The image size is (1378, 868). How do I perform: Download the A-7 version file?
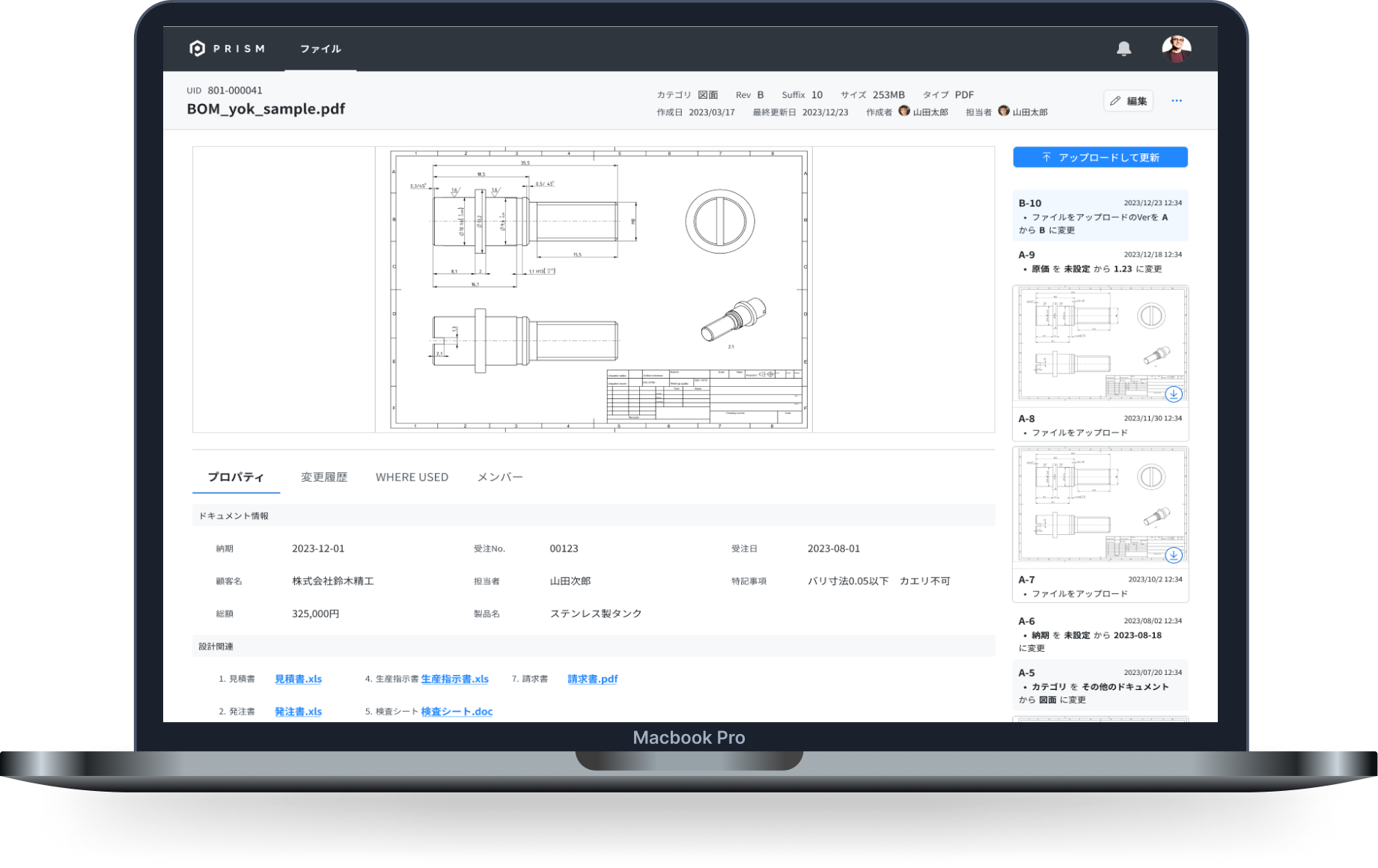click(1173, 555)
